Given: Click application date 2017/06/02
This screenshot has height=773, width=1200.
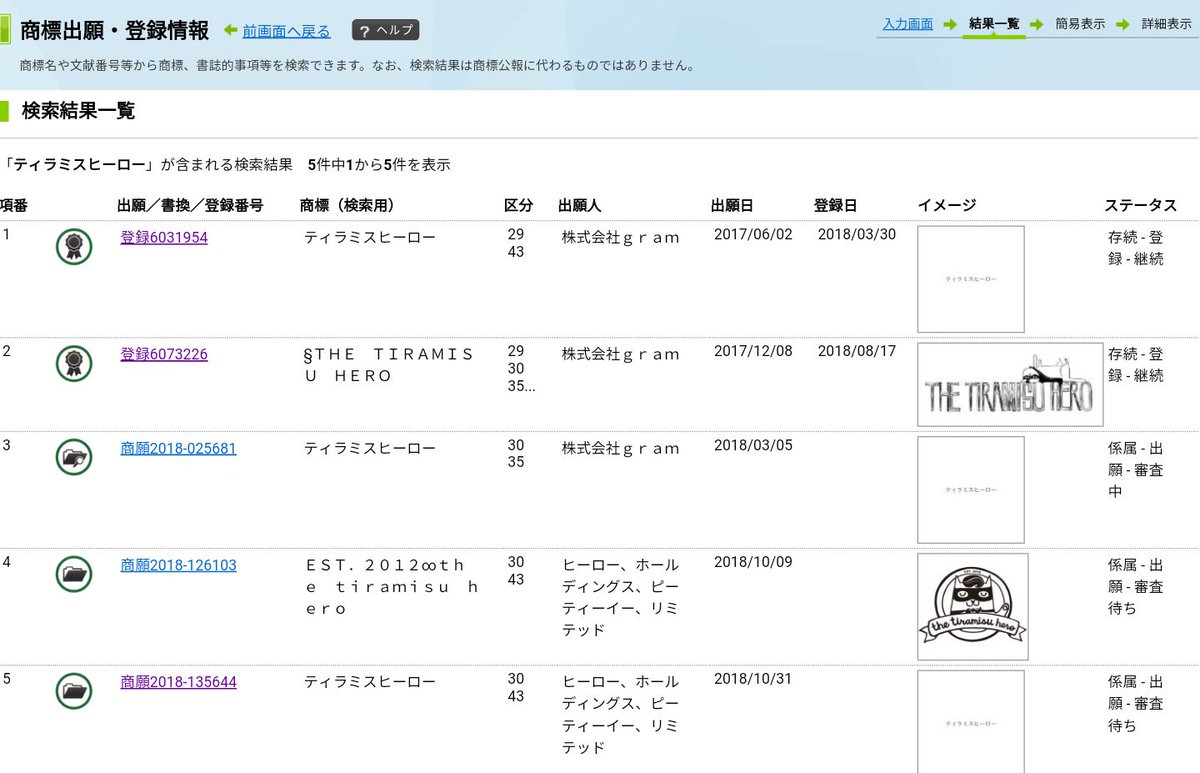Looking at the screenshot, I should (754, 234).
